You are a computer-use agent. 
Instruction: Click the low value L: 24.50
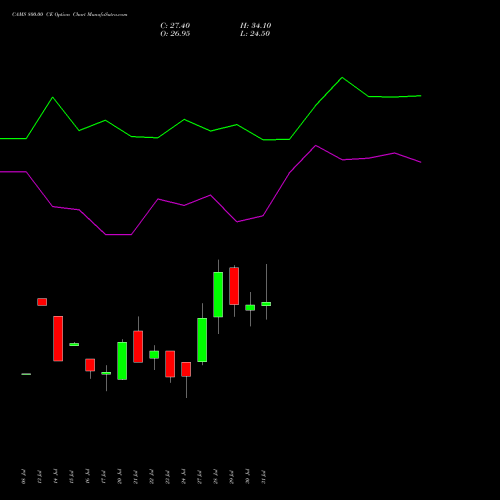pos(255,34)
